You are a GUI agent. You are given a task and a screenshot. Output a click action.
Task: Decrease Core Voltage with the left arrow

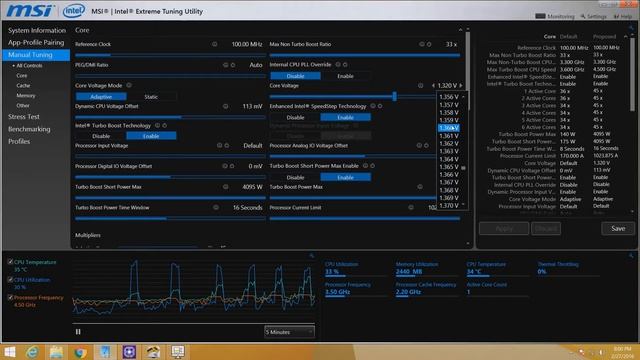coord(433,86)
